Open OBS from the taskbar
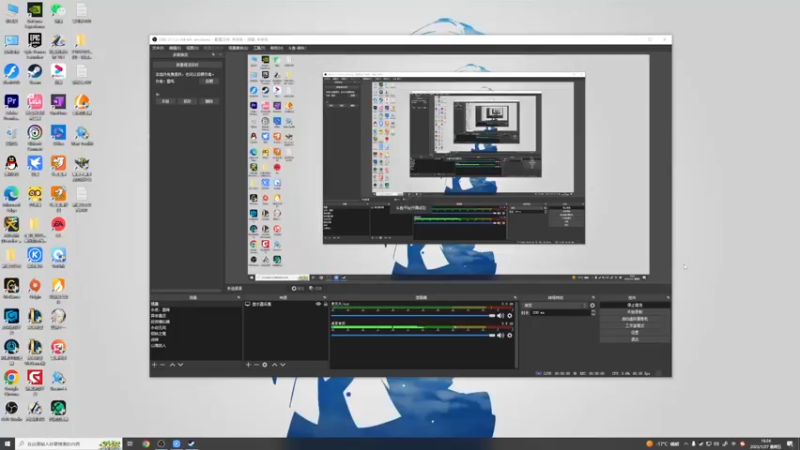The image size is (800, 450). 161,444
